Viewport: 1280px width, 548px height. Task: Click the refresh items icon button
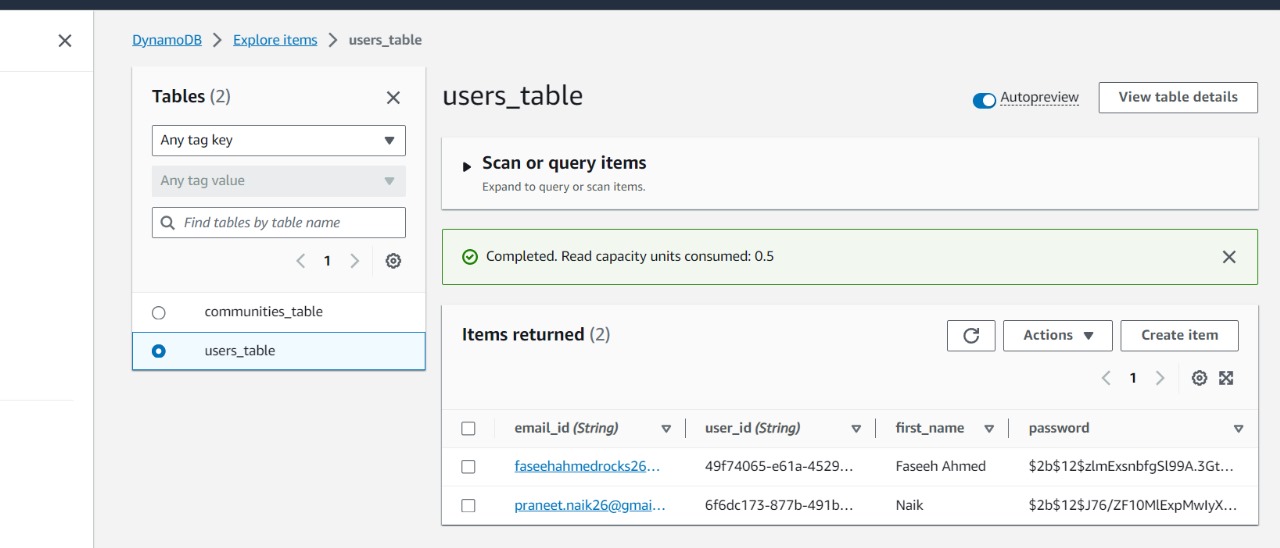(x=971, y=336)
